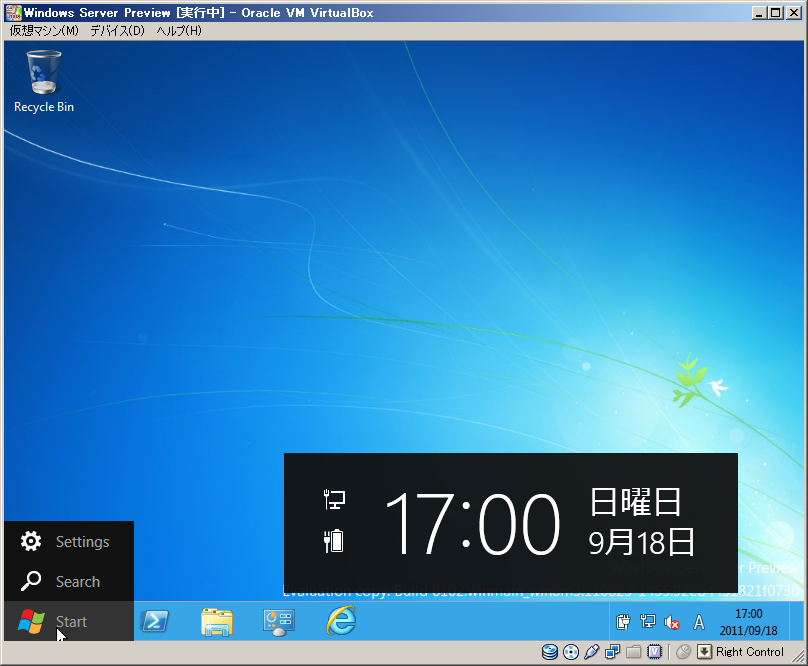
Task: Click the VirtualBox USB device status icon
Action: point(591,652)
